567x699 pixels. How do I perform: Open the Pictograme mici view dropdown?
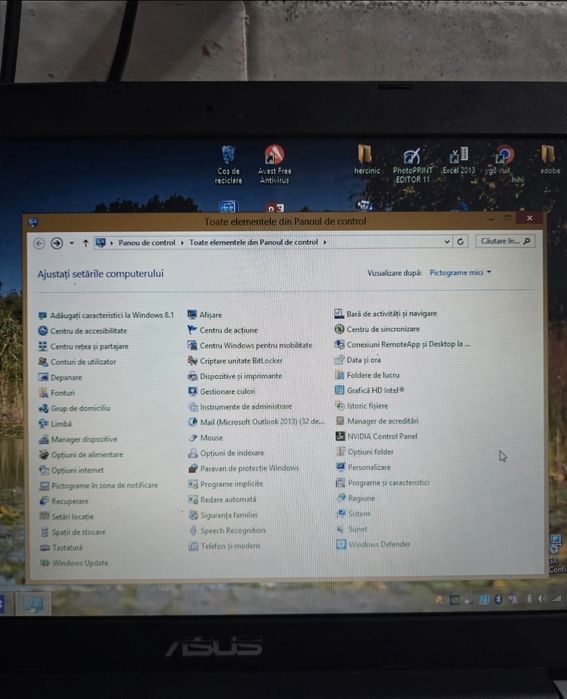point(460,272)
